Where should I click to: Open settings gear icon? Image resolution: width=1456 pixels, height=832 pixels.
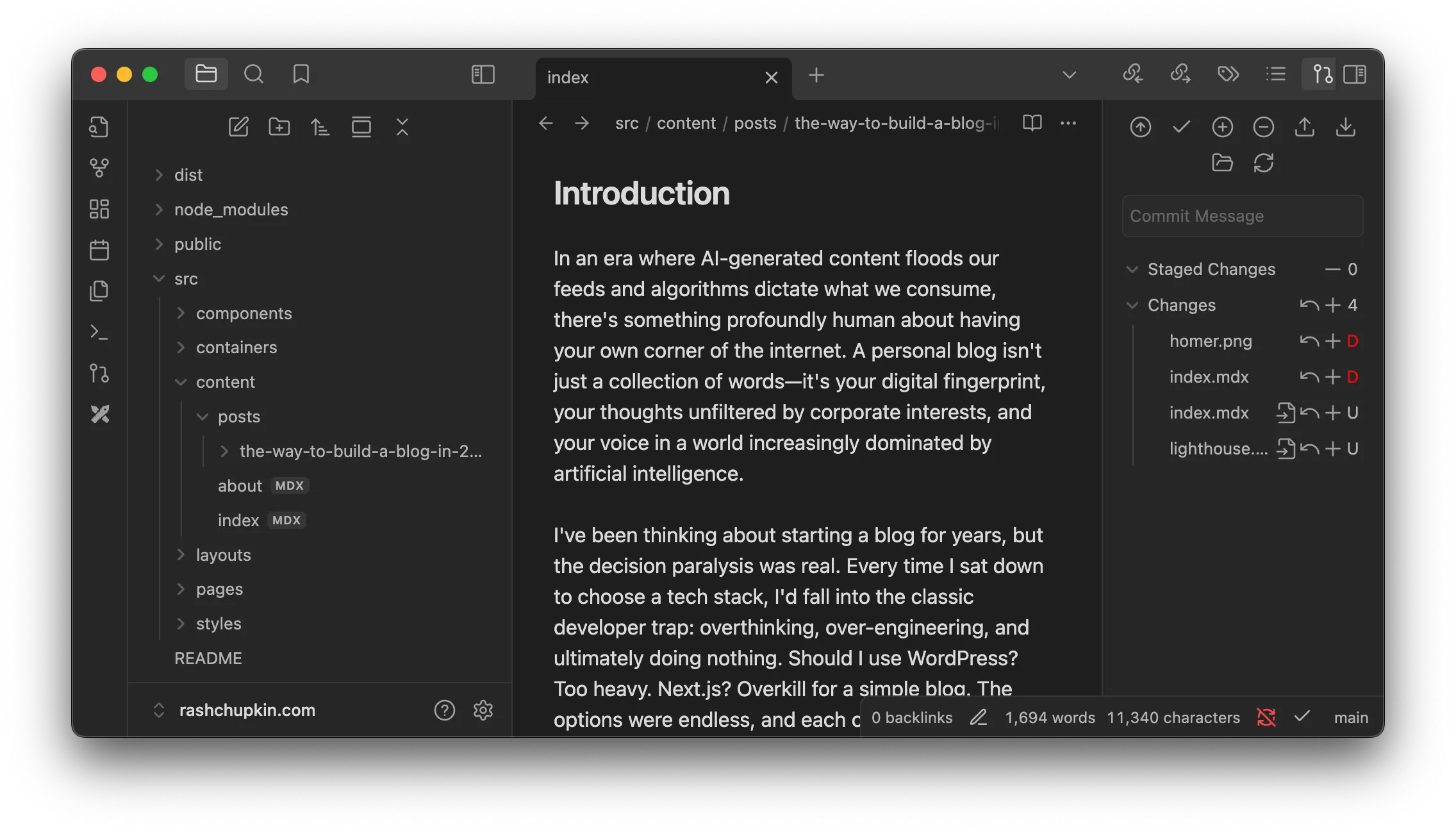[483, 710]
